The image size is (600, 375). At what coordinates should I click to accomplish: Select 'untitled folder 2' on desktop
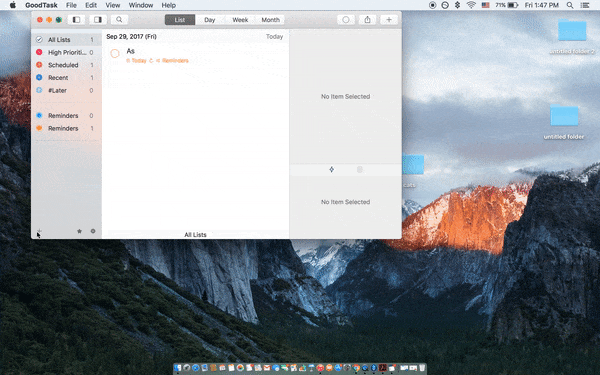point(572,36)
